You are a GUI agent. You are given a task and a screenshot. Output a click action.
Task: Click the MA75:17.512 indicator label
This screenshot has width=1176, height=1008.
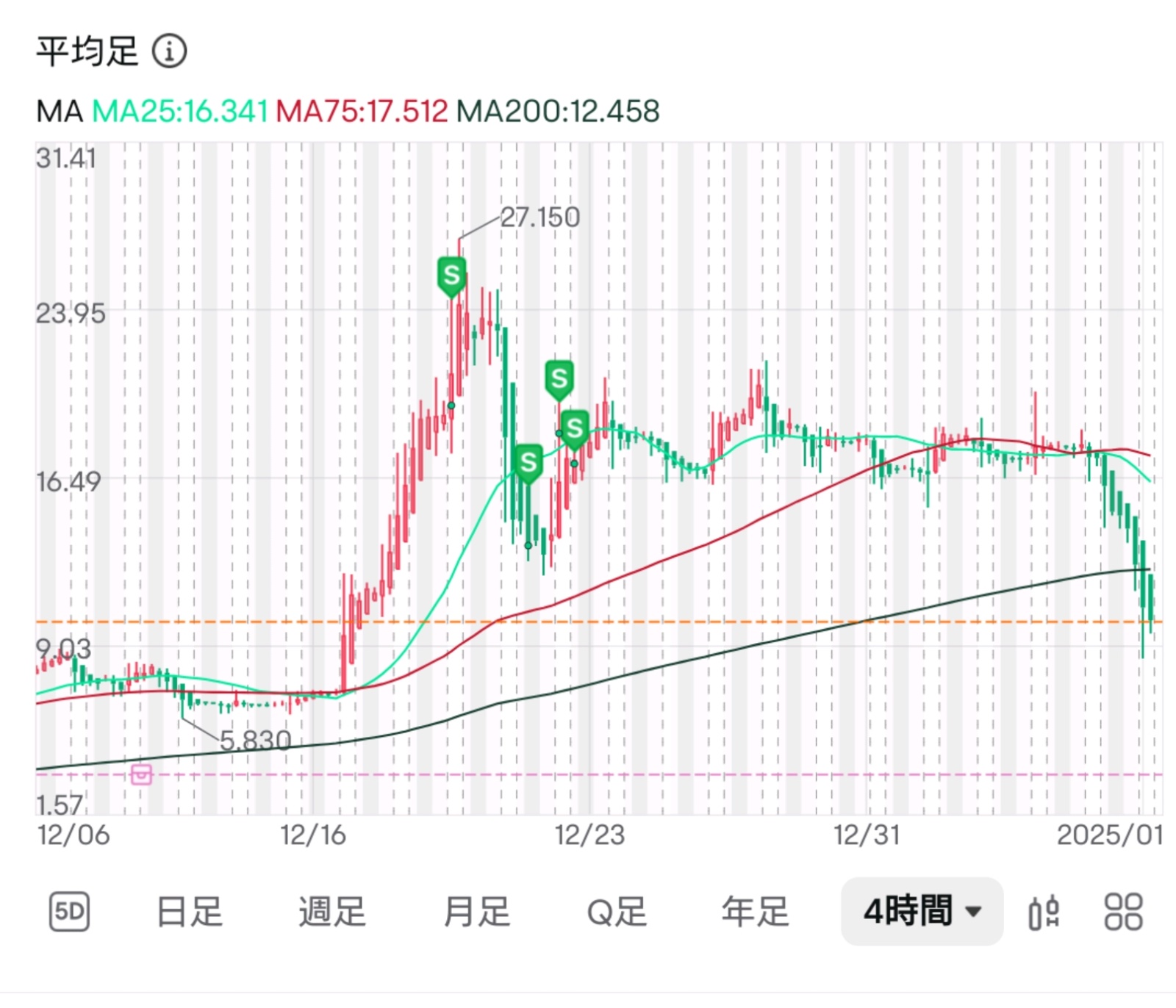[x=362, y=112]
